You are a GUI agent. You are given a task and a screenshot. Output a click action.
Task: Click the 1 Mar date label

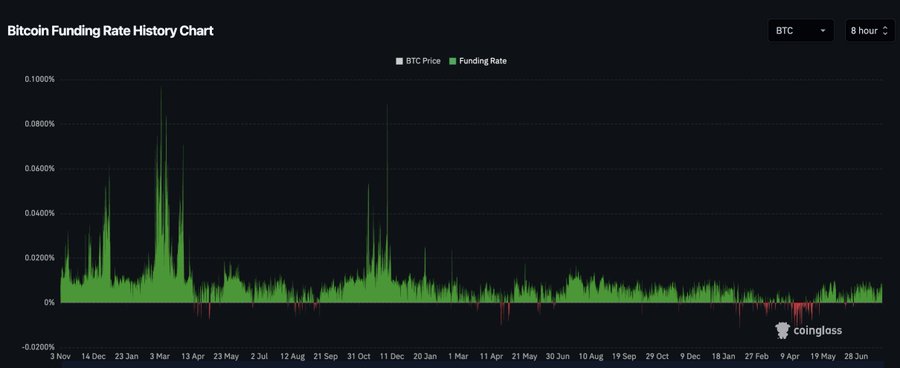click(x=458, y=357)
